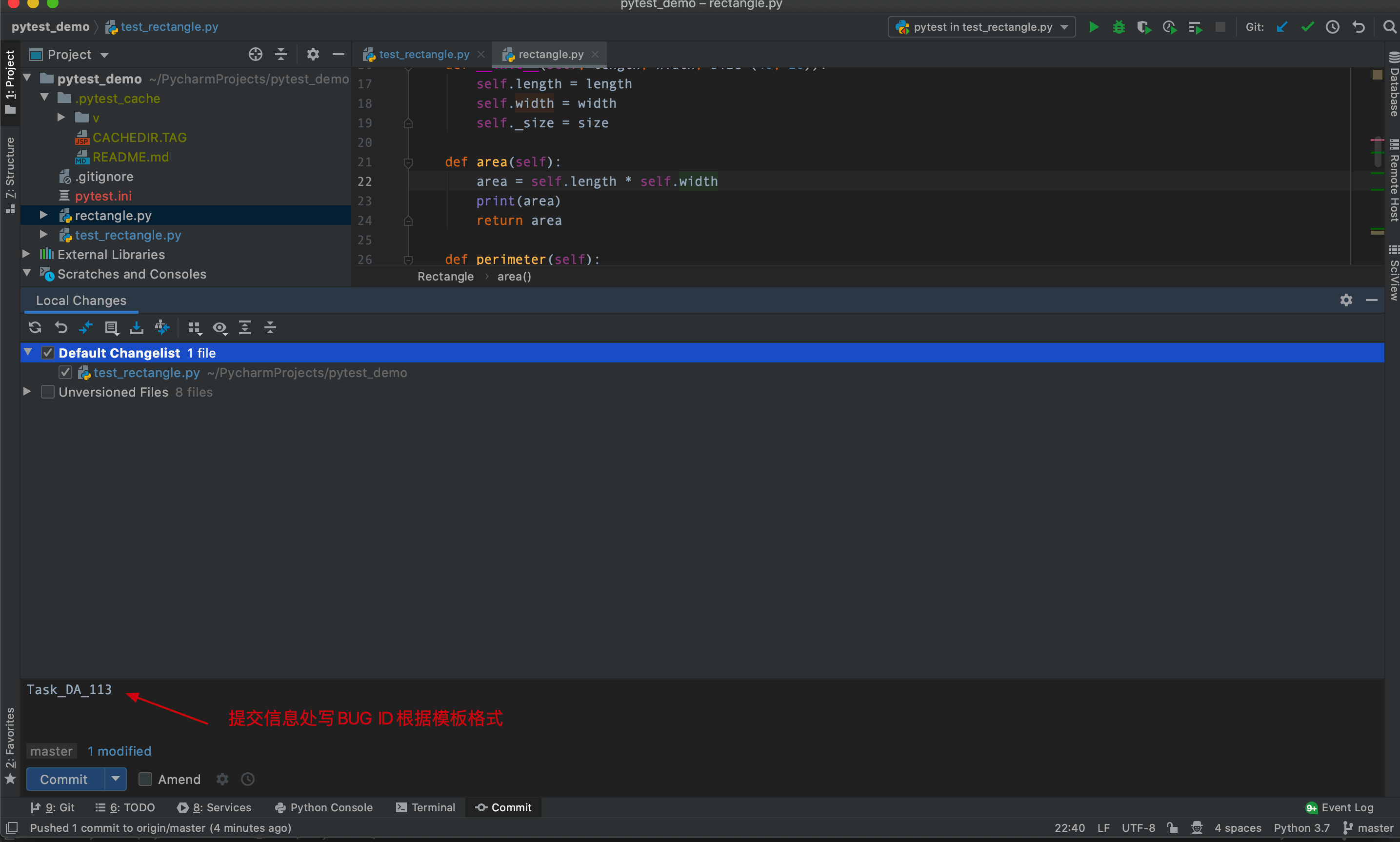
Task: Click the master branch in the status bar
Action: 1368,827
